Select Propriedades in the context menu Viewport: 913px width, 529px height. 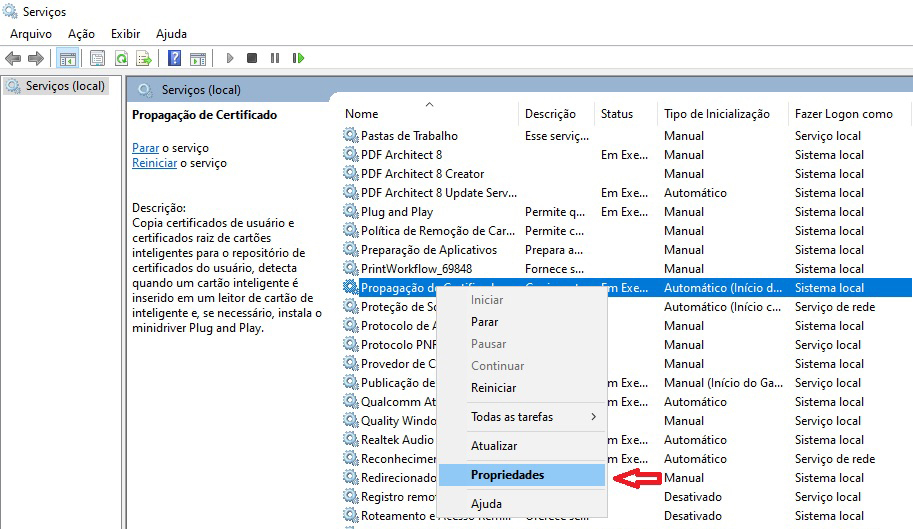[x=507, y=475]
